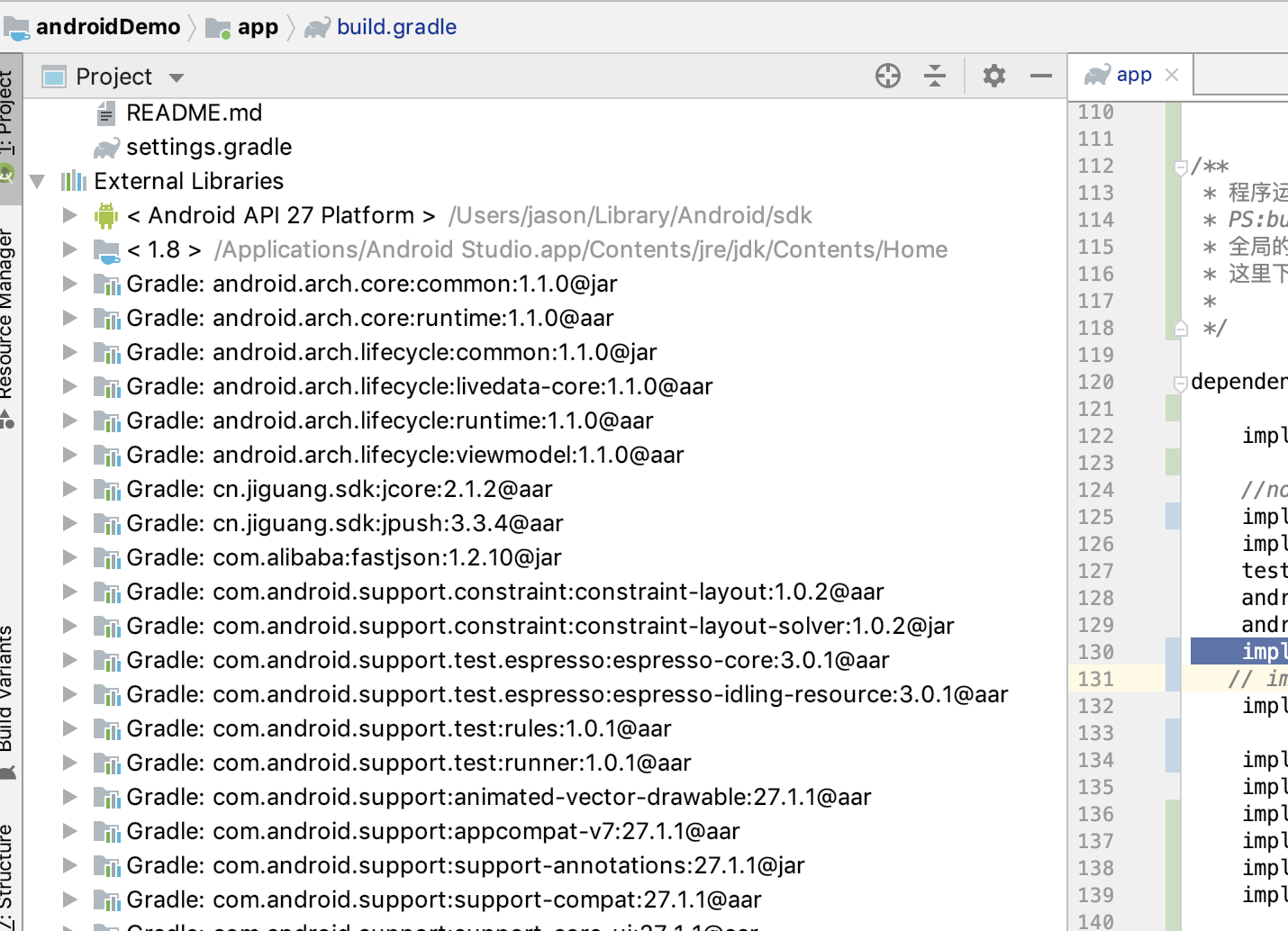The height and width of the screenshot is (931, 1288).
Task: Click the External Libraries bar-chart icon
Action: (74, 181)
